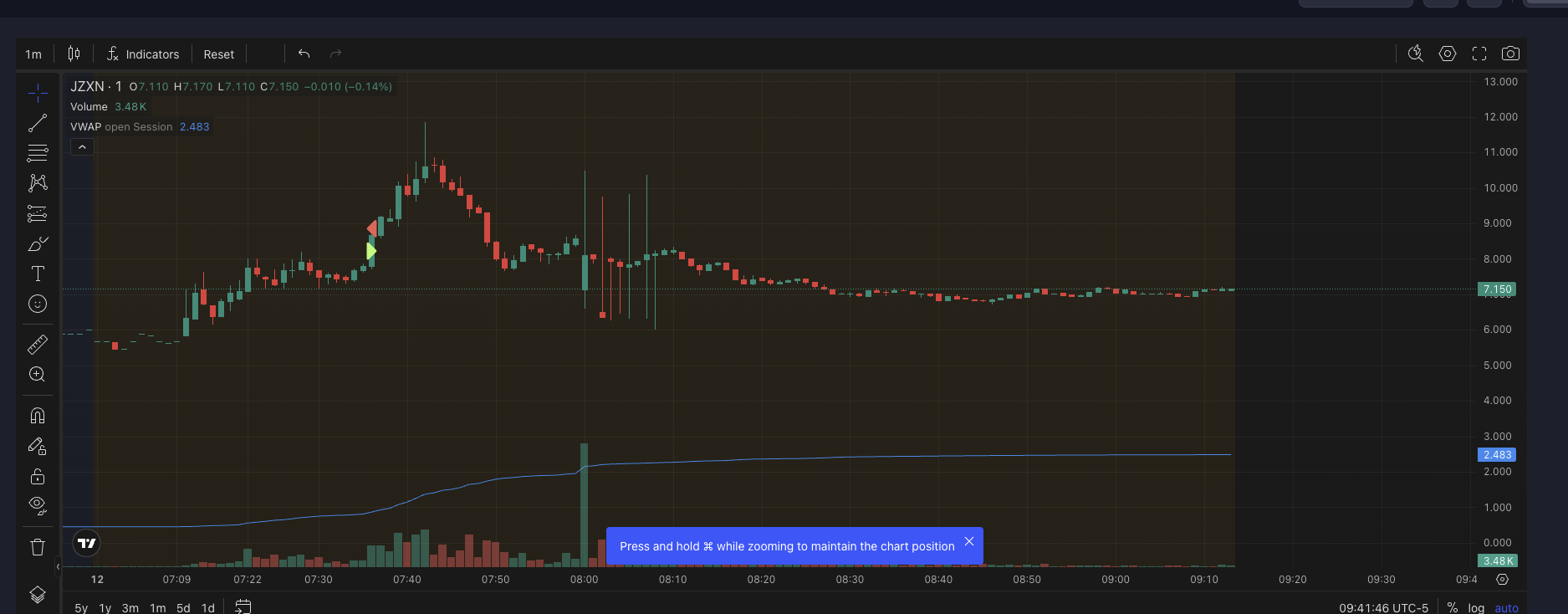Viewport: 1568px width, 614px height.
Task: Select the Brush drawing tool
Action: point(38,244)
